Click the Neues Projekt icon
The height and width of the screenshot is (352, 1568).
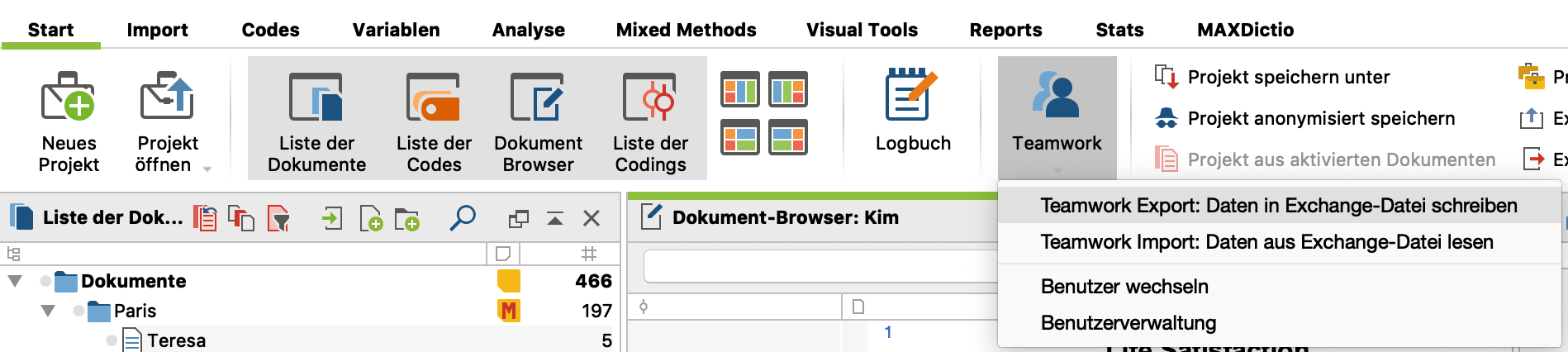tap(69, 97)
